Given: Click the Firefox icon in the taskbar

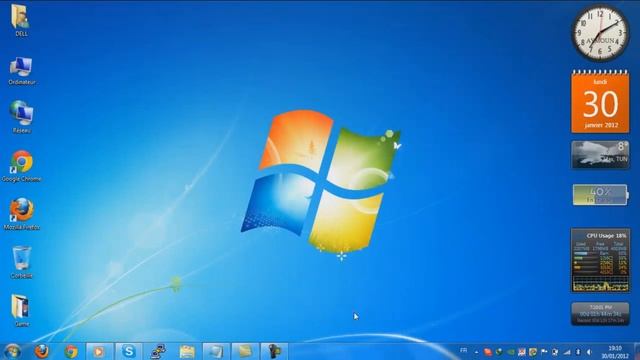Looking at the screenshot, I should (42, 351).
